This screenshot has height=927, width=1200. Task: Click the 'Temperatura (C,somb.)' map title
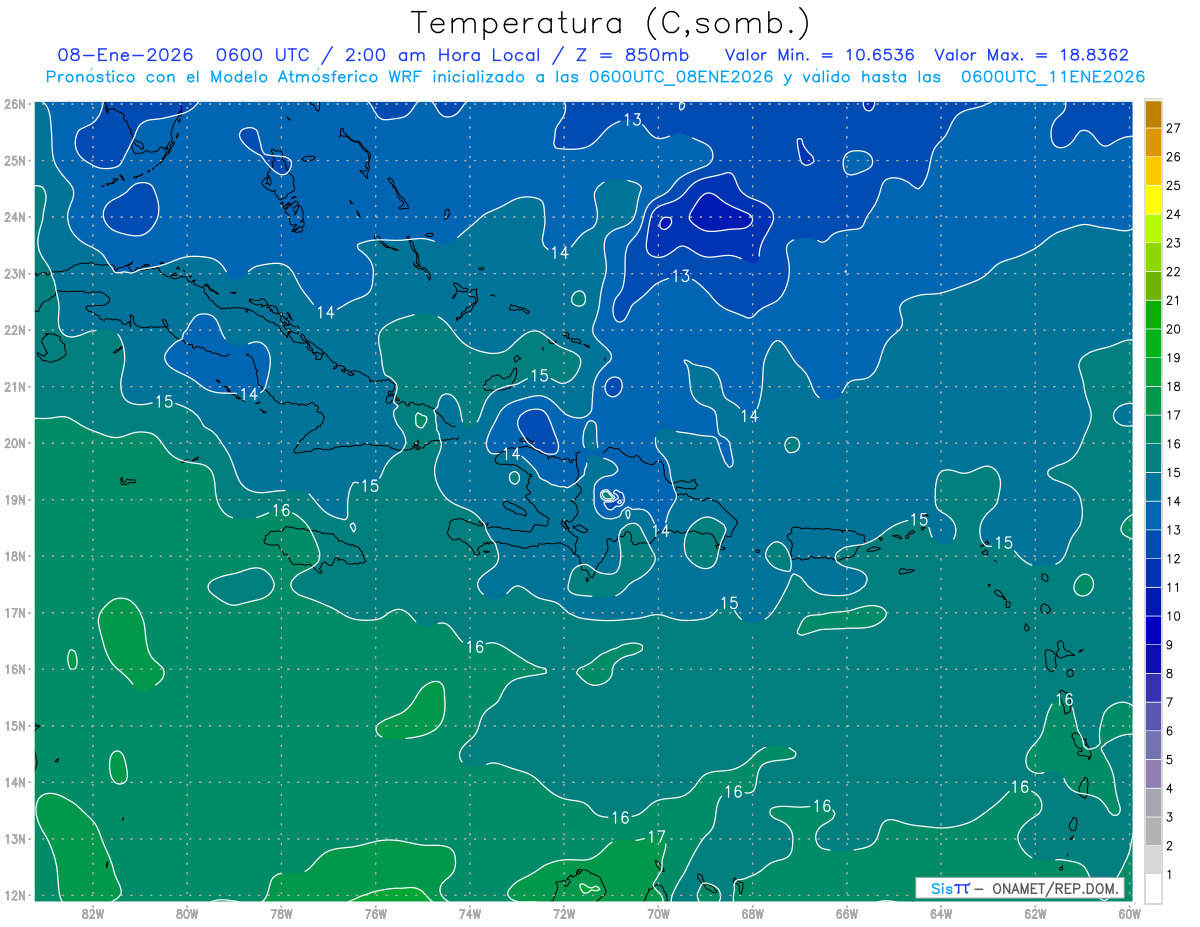tap(611, 23)
